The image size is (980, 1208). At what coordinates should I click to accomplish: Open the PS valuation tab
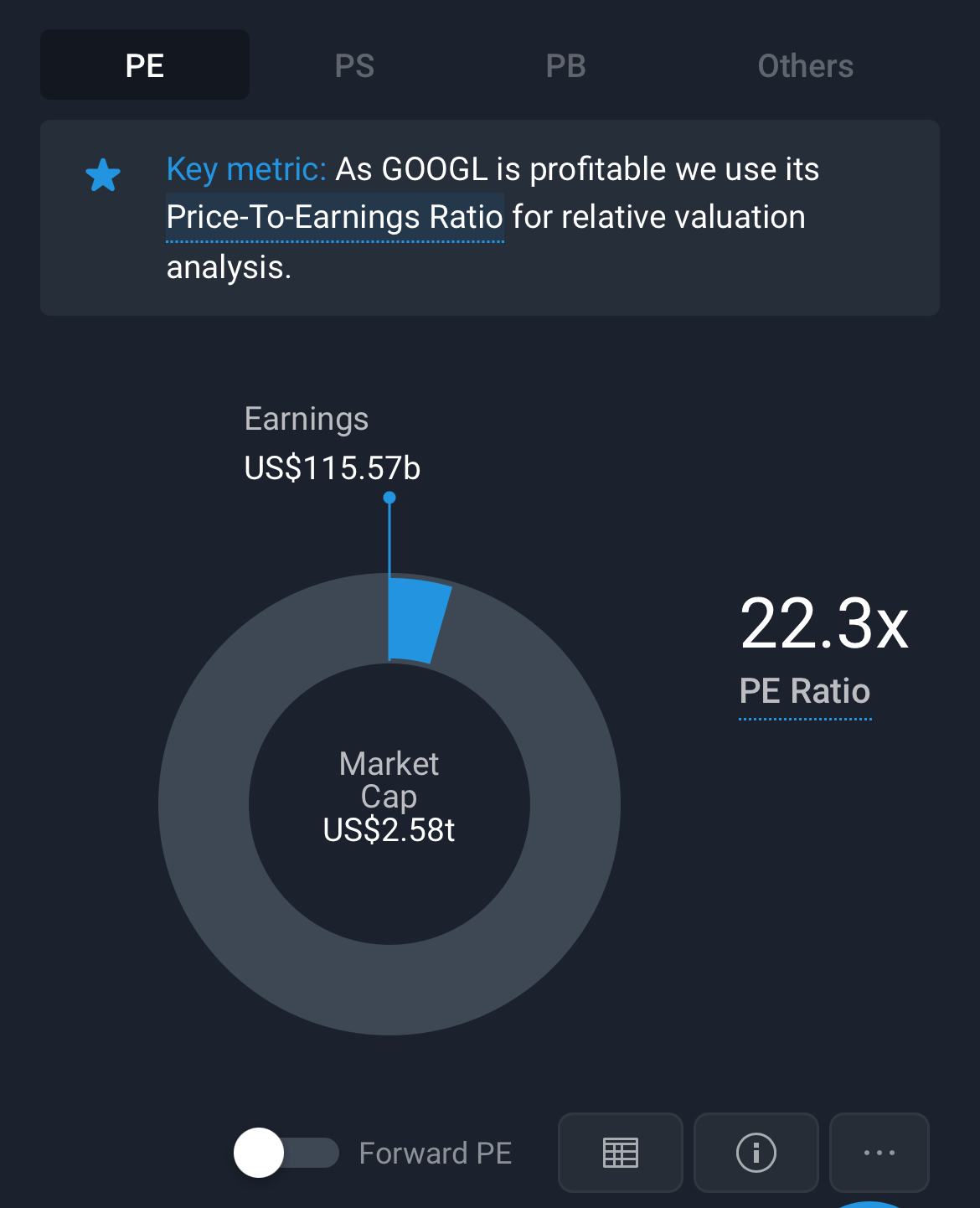(354, 65)
